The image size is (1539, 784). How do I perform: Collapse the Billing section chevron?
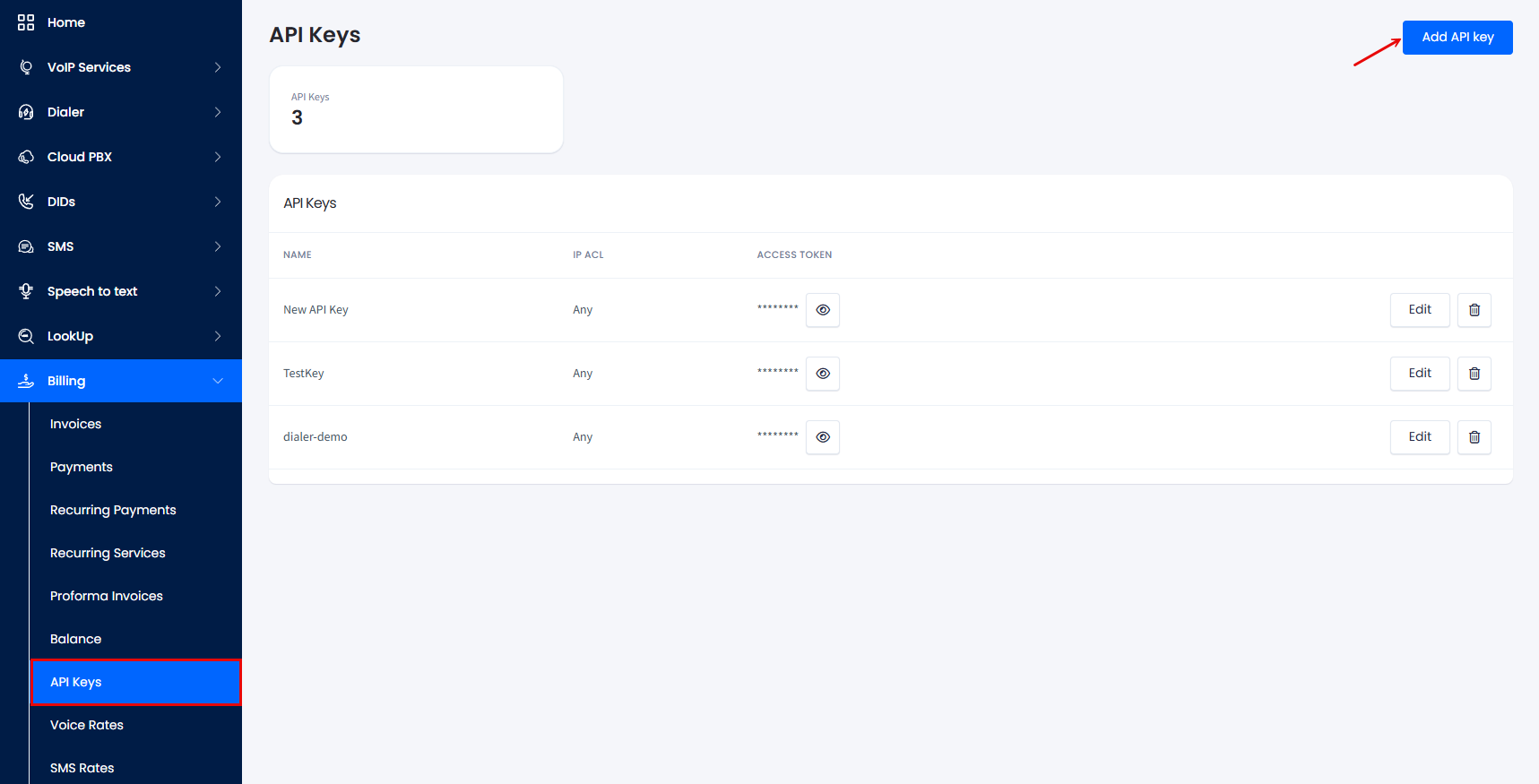(218, 381)
